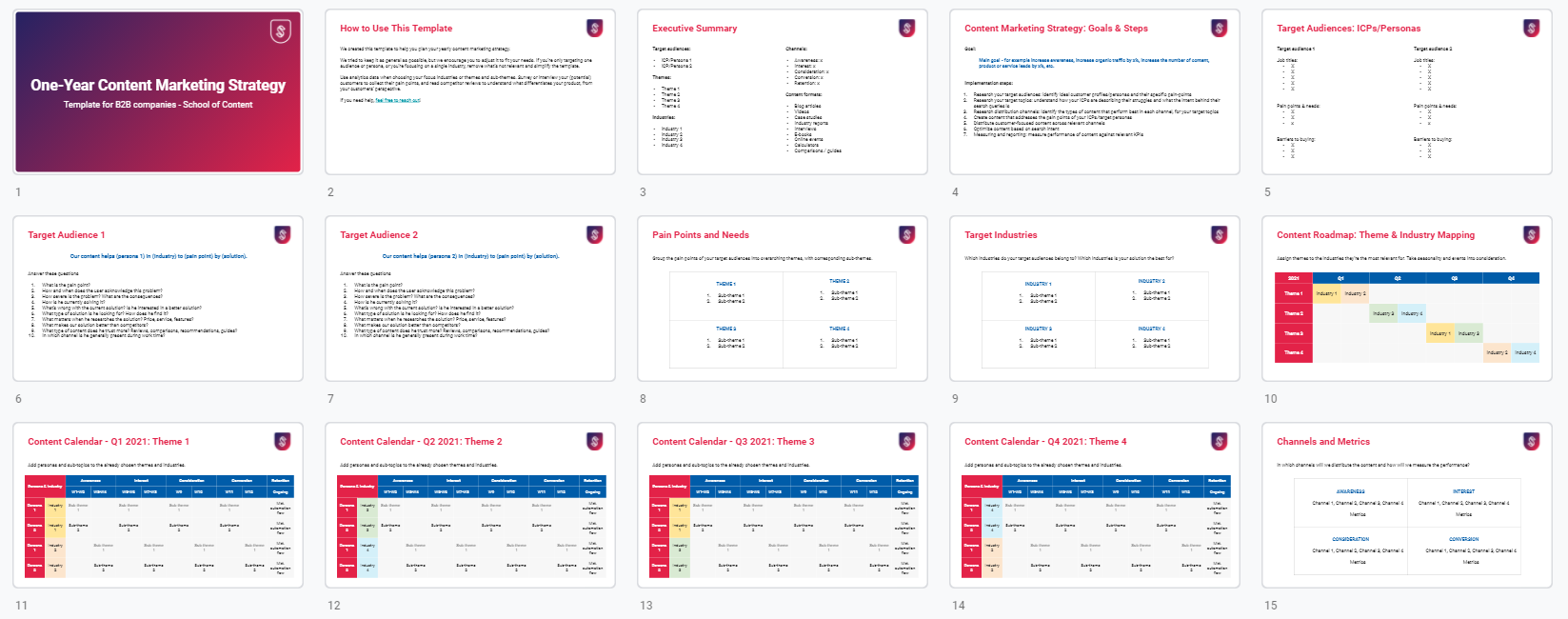Click the Q1 header in the Content Roadmap table
Viewport: 1568px width, 619px height.
[1340, 278]
